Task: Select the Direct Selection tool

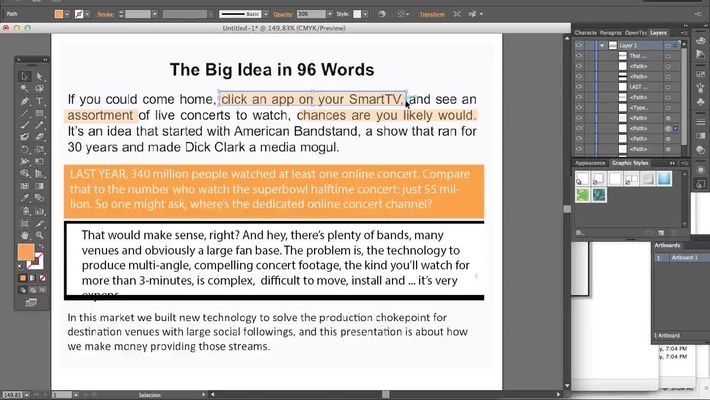Action: 39,76
